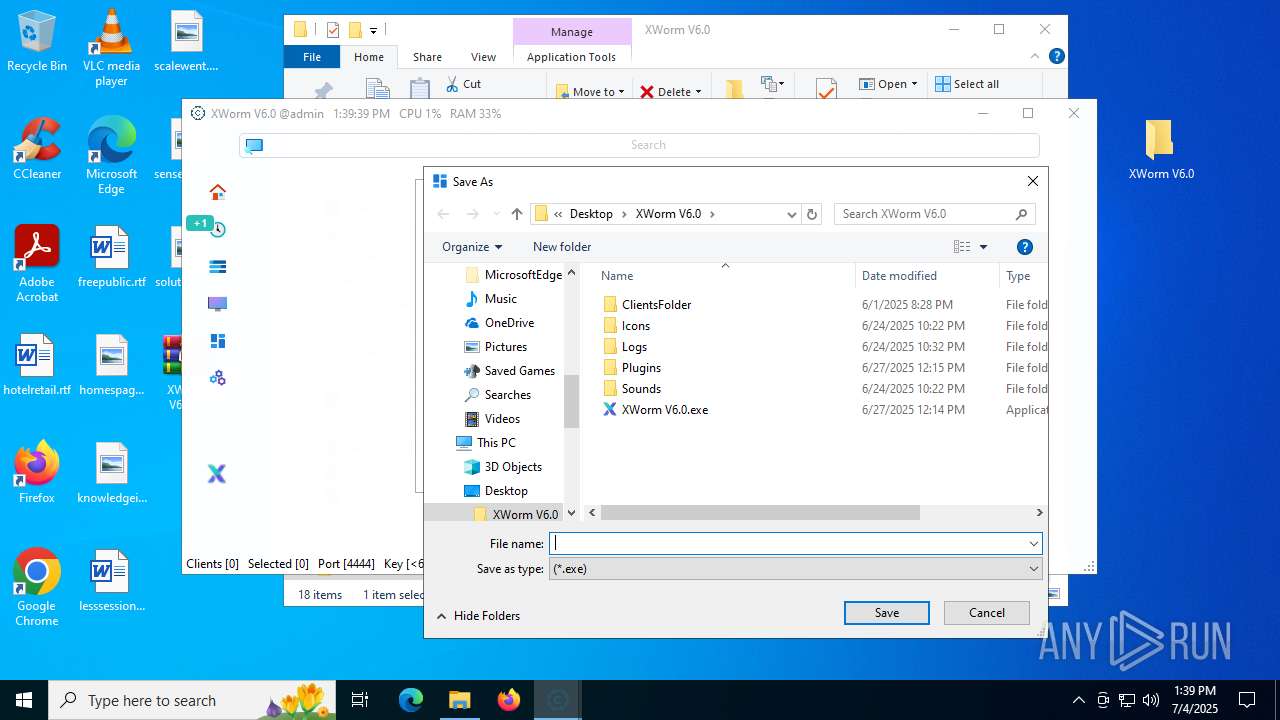Open Save As dialog help button
Image resolution: width=1280 pixels, height=720 pixels.
tap(1024, 247)
